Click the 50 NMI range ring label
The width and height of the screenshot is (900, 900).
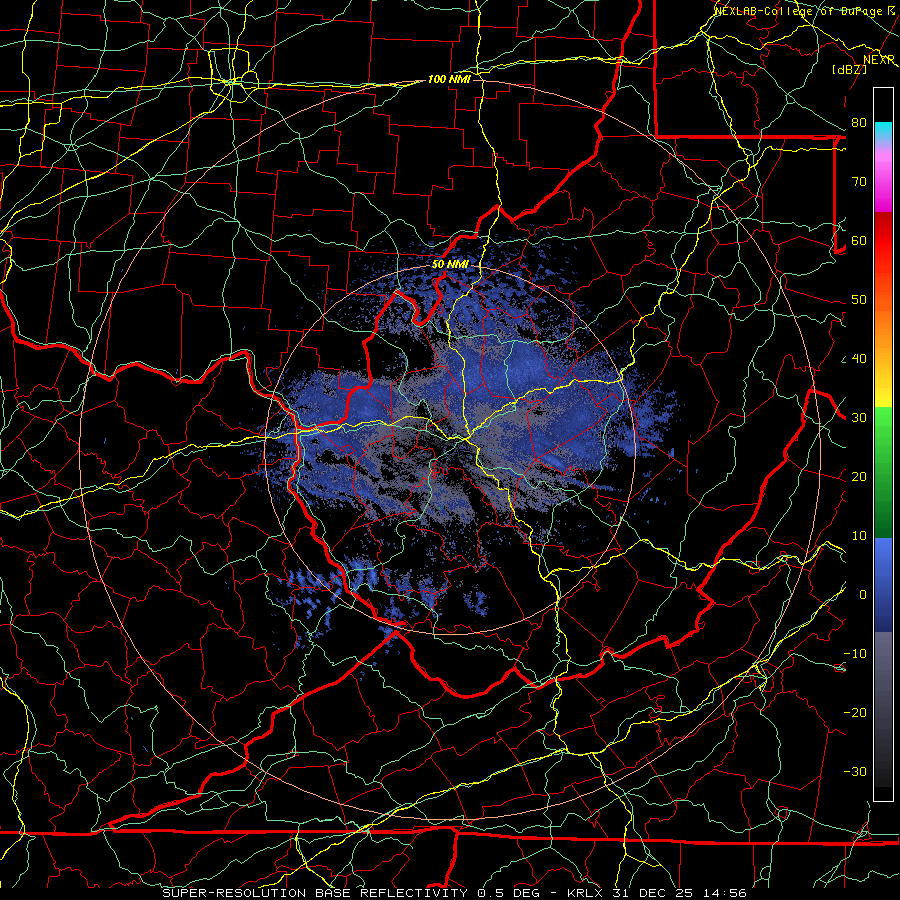point(450,264)
